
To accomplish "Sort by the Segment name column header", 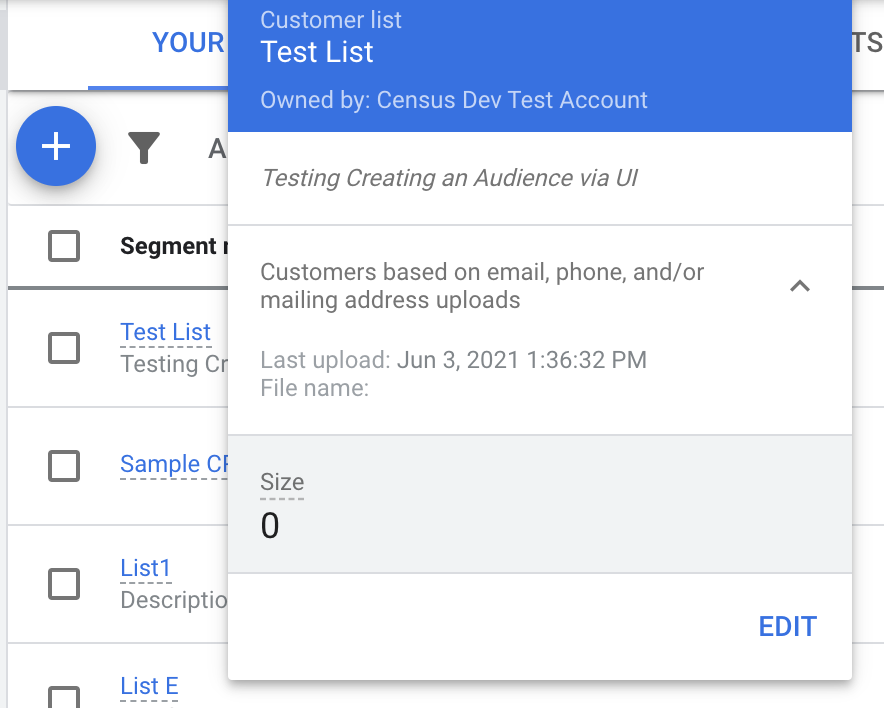I will (x=168, y=246).
